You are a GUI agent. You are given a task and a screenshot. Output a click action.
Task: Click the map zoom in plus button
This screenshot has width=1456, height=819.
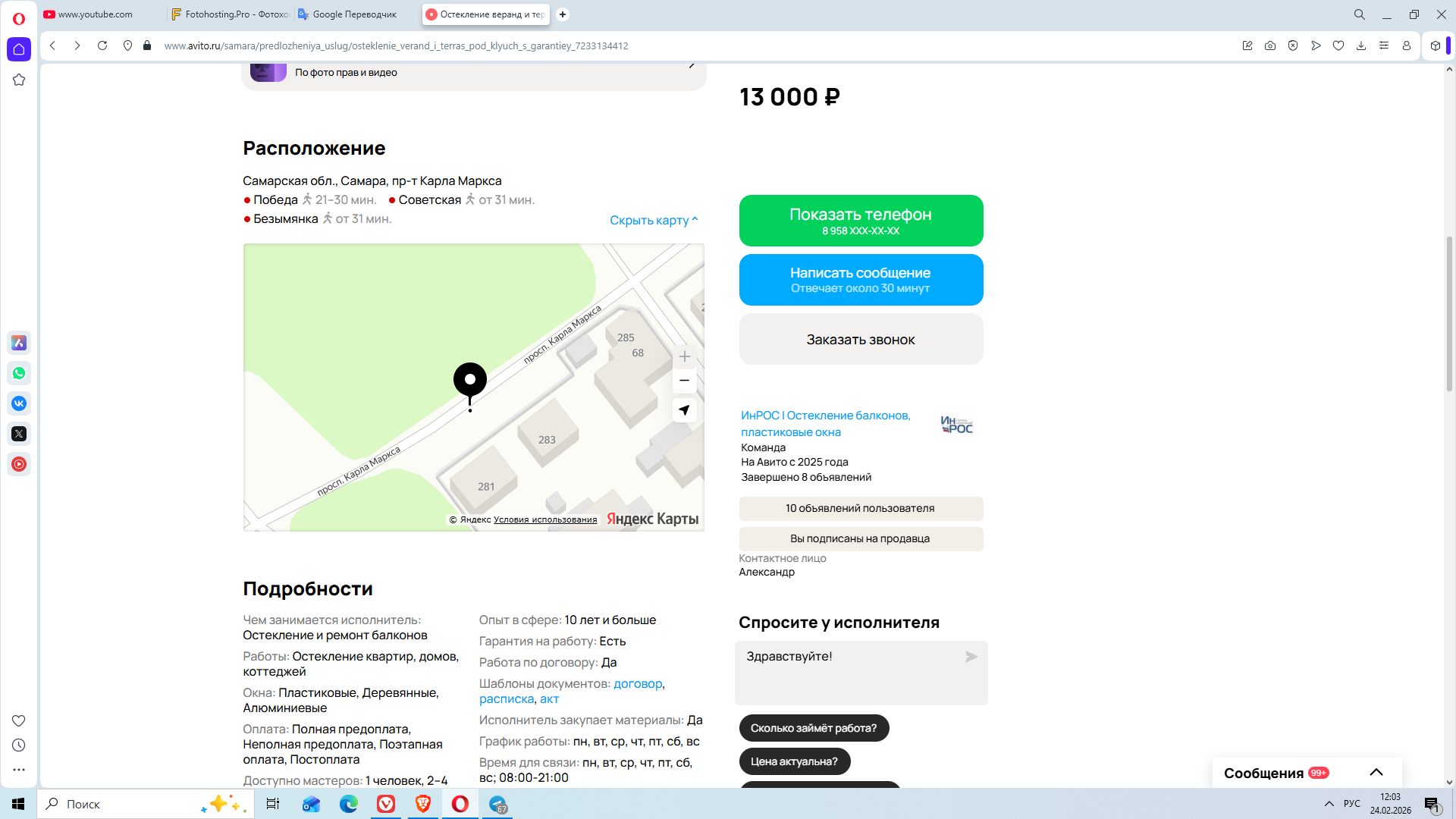click(684, 356)
